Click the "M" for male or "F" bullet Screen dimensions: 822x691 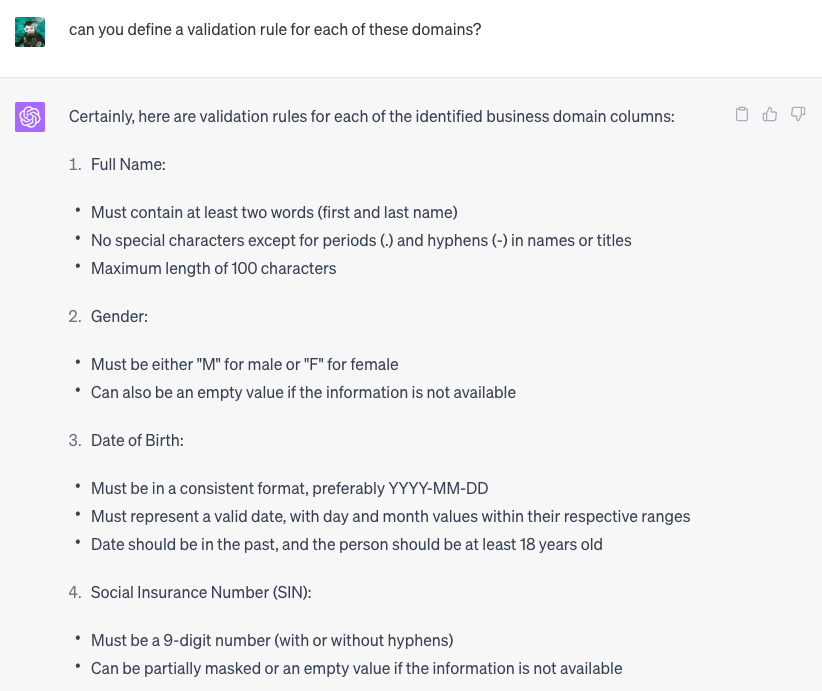click(x=244, y=364)
